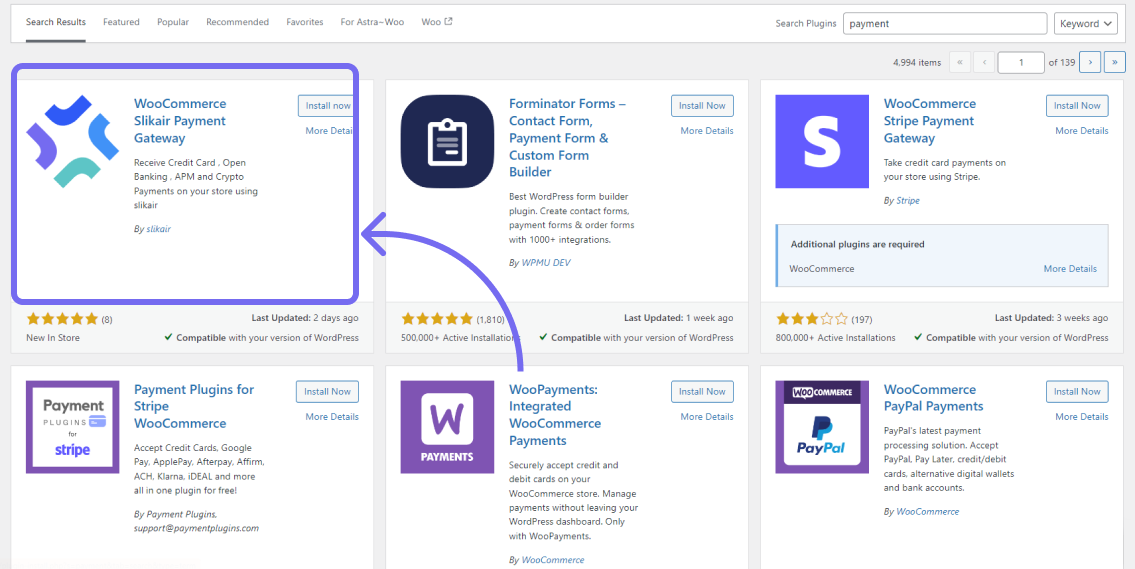Image resolution: width=1135 pixels, height=569 pixels.
Task: Open the WooCommerce Stripe Payment Gateway title
Action: (930, 121)
